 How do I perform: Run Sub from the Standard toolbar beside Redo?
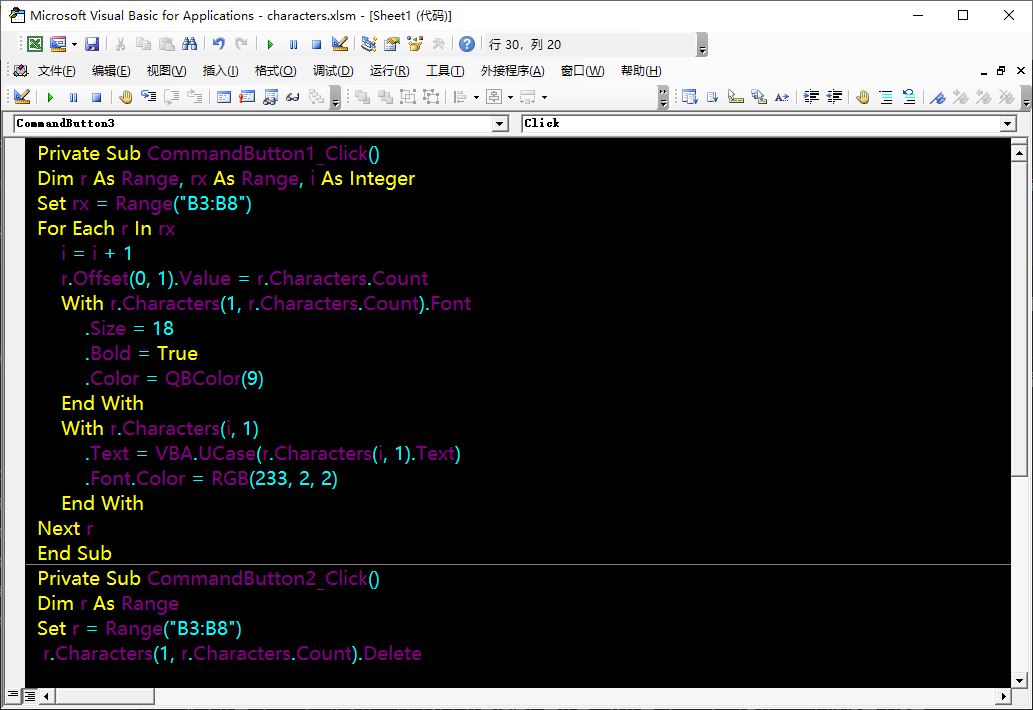click(269, 44)
